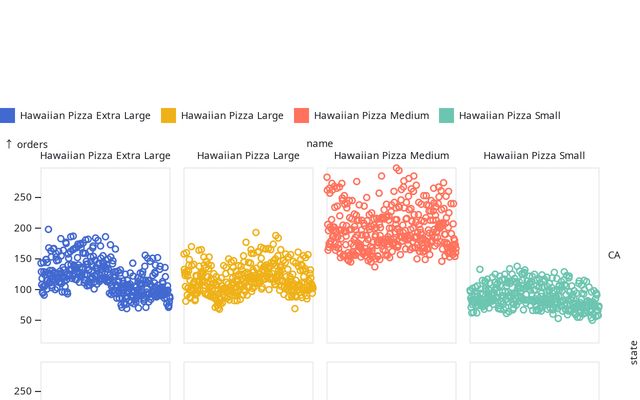Screen dimensions: 640x400
Task: Click the Hawaiian Pizza Medium facet title
Action: tap(391, 156)
